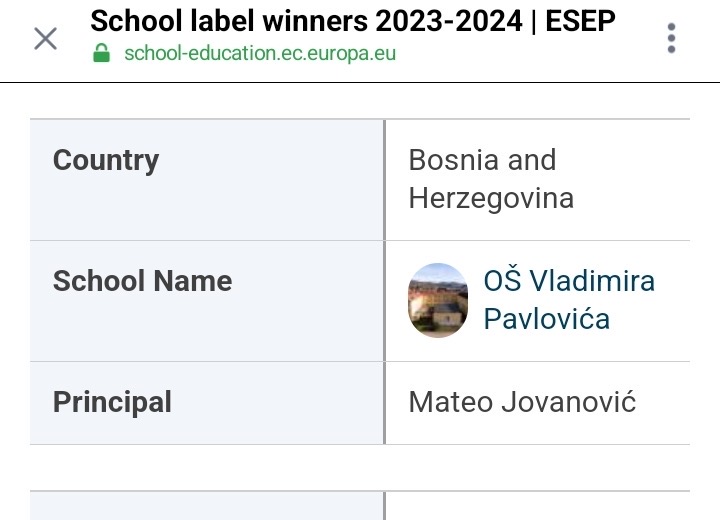Tap the blank space between the tables
The height and width of the screenshot is (520, 720).
click(360, 468)
